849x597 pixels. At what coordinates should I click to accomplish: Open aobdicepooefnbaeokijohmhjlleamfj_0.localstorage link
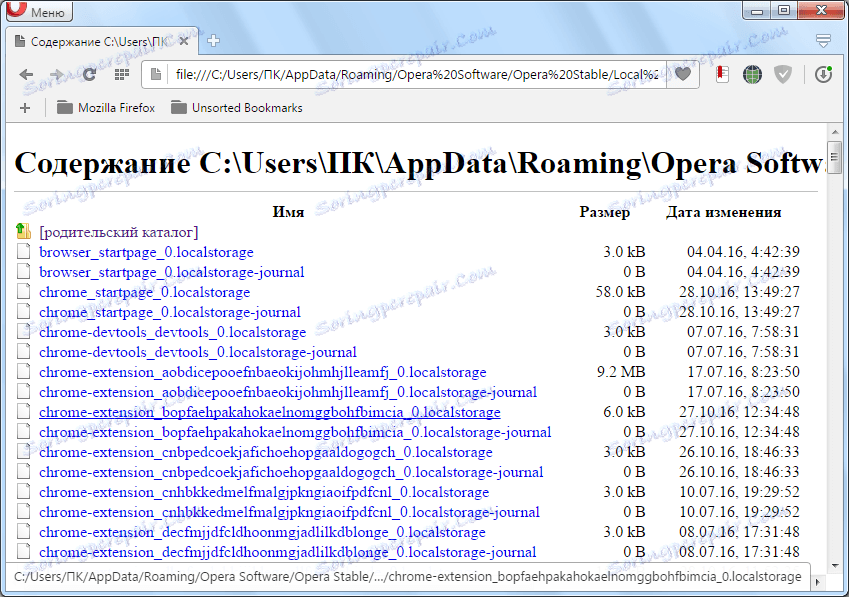(x=263, y=372)
